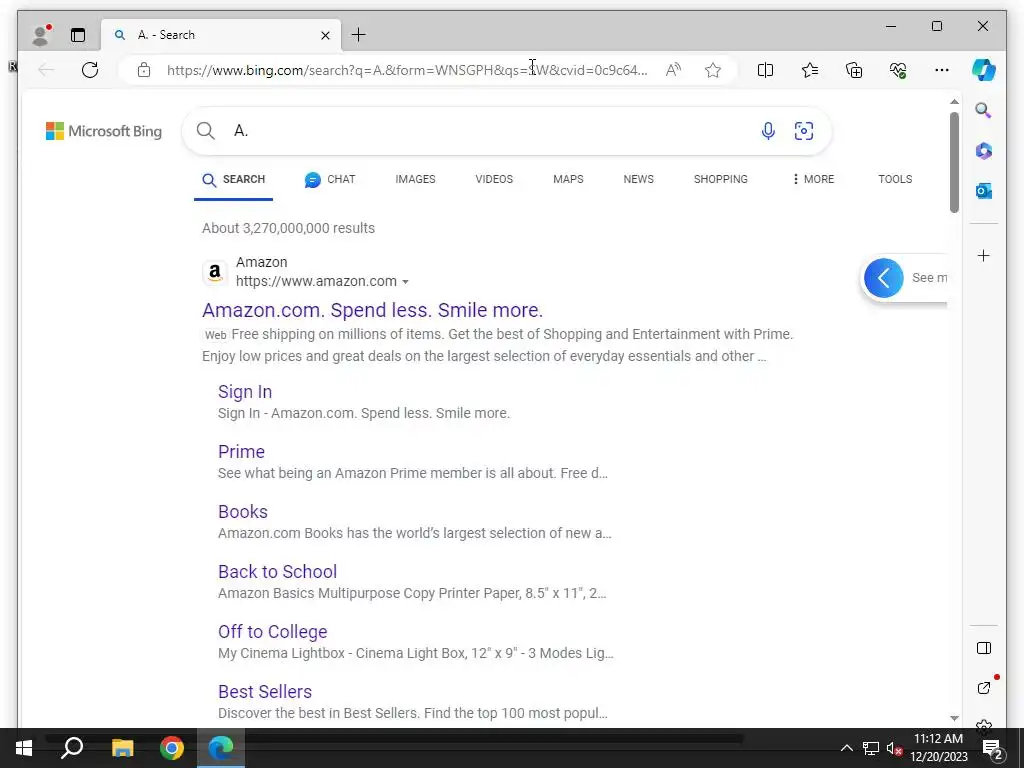Image resolution: width=1024 pixels, height=768 pixels.
Task: Open Edge Settings and more menu
Action: (x=942, y=70)
